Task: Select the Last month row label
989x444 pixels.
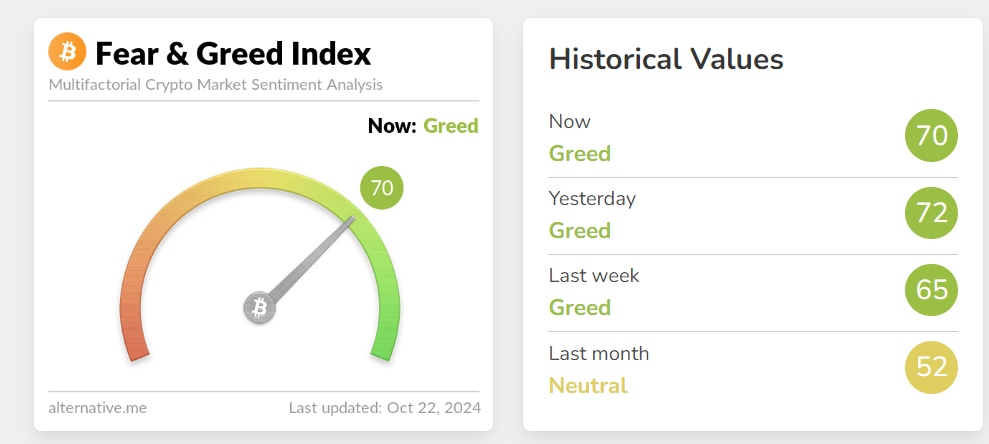Action: tap(599, 353)
